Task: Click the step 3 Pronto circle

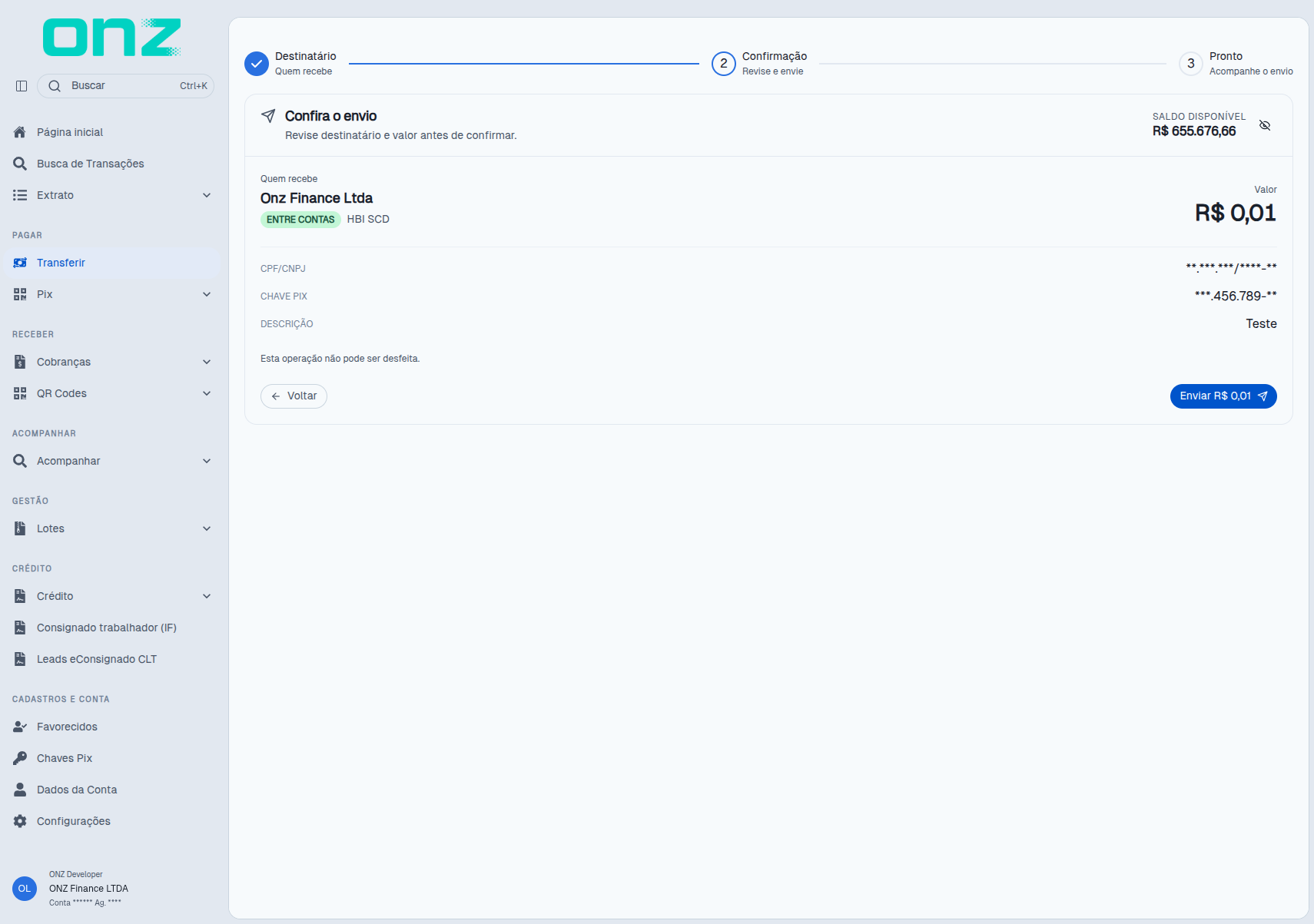Action: (1191, 64)
